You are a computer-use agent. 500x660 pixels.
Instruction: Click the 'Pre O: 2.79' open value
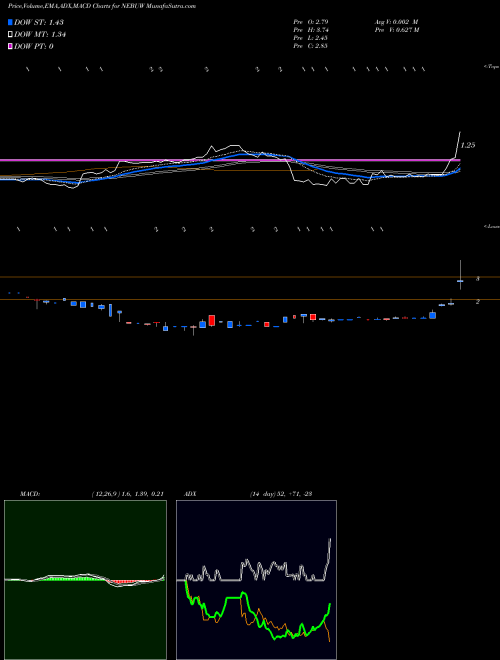[x=311, y=21]
